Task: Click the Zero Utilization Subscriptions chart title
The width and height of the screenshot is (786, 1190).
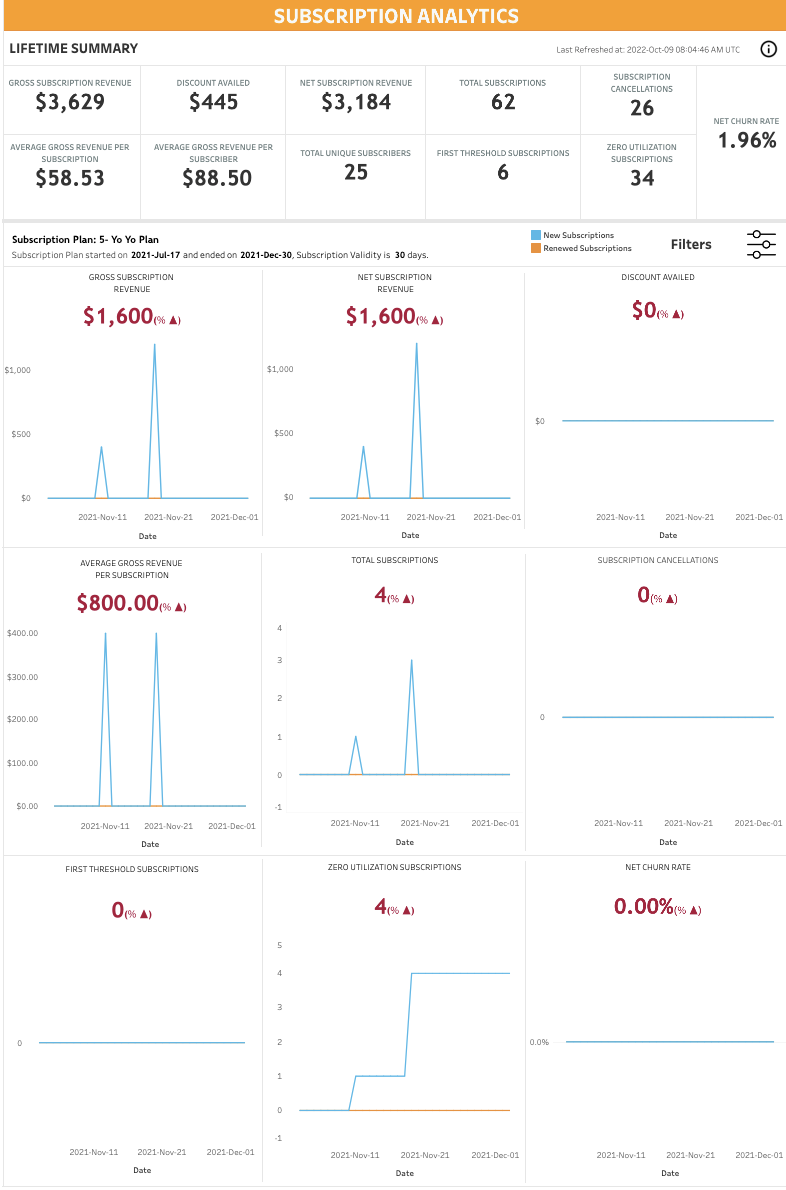Action: pos(395,867)
